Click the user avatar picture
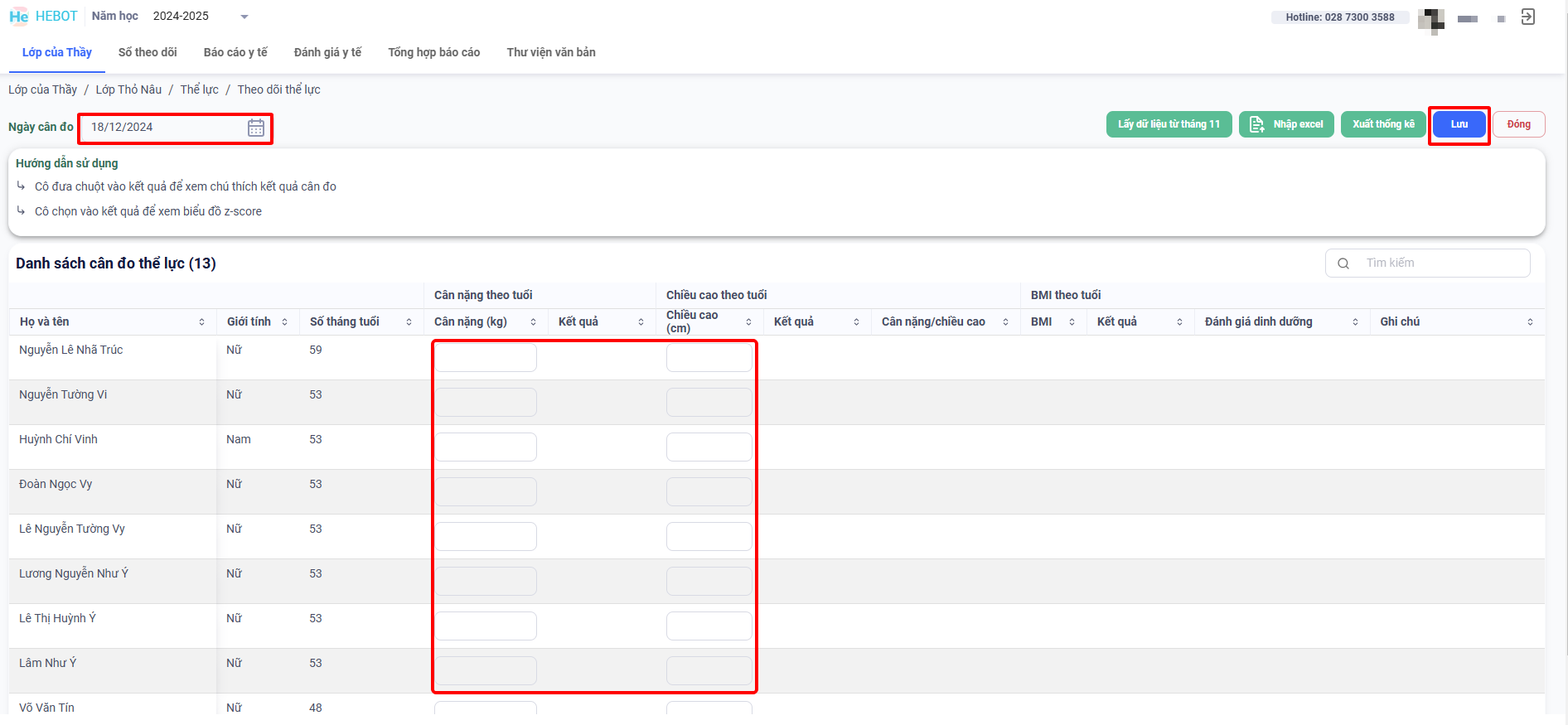 click(x=1430, y=18)
